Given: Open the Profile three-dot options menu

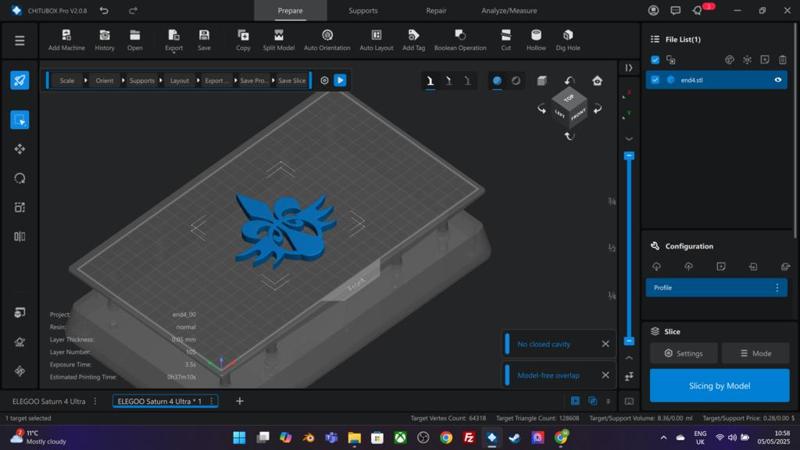Looking at the screenshot, I should (777, 288).
